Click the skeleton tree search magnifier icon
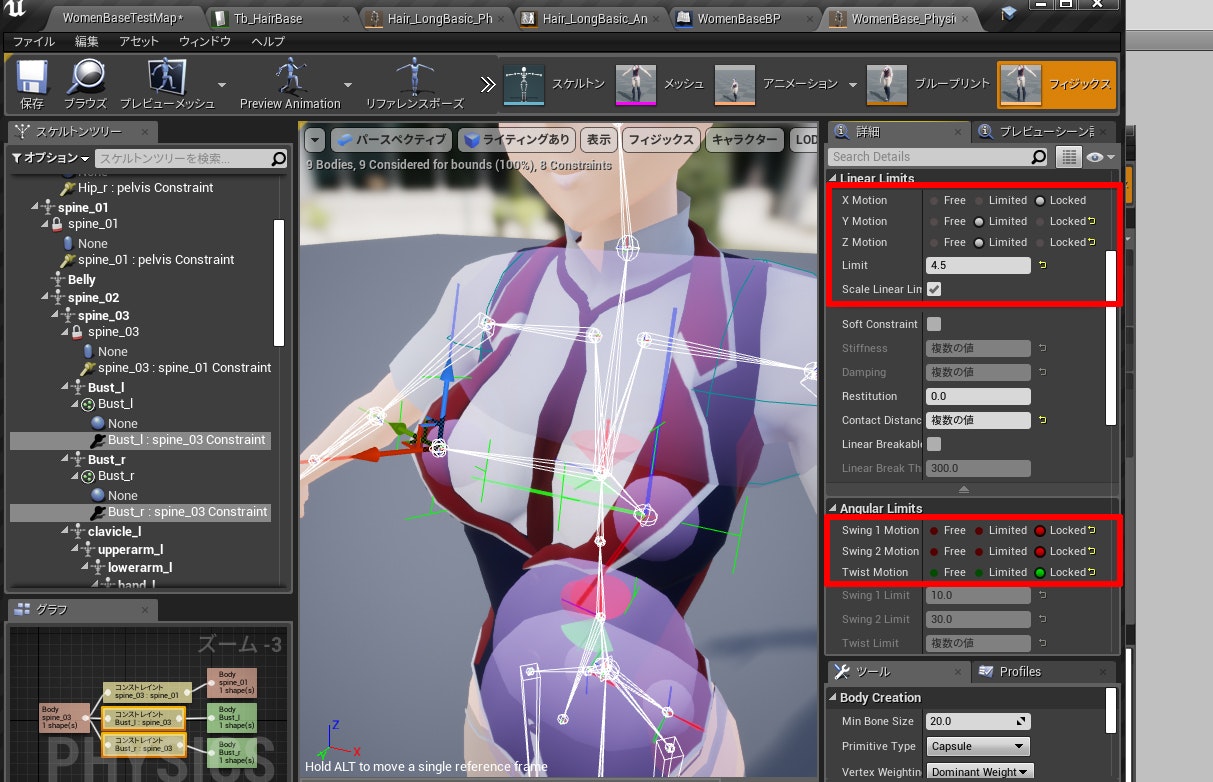This screenshot has height=782, width=1213. 278,159
